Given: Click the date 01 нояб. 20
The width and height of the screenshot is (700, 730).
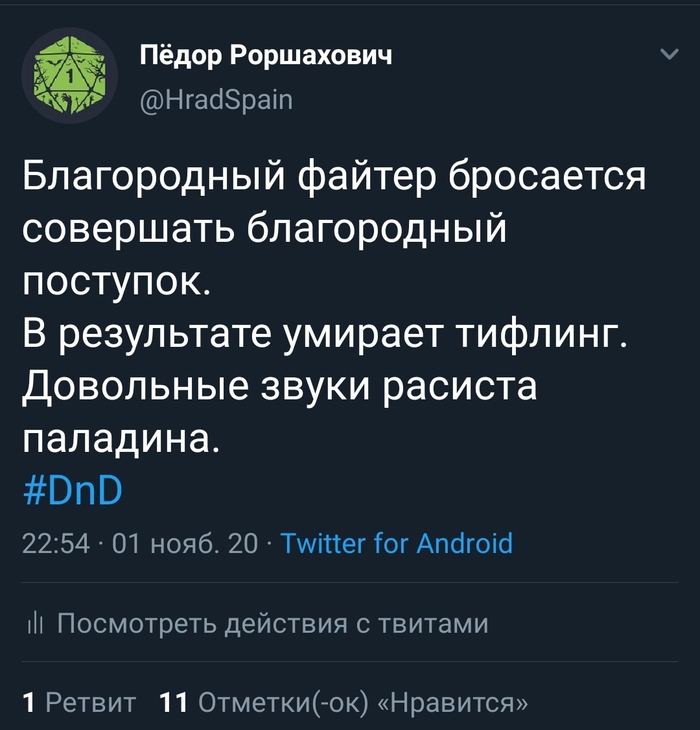Looking at the screenshot, I should pos(185,544).
